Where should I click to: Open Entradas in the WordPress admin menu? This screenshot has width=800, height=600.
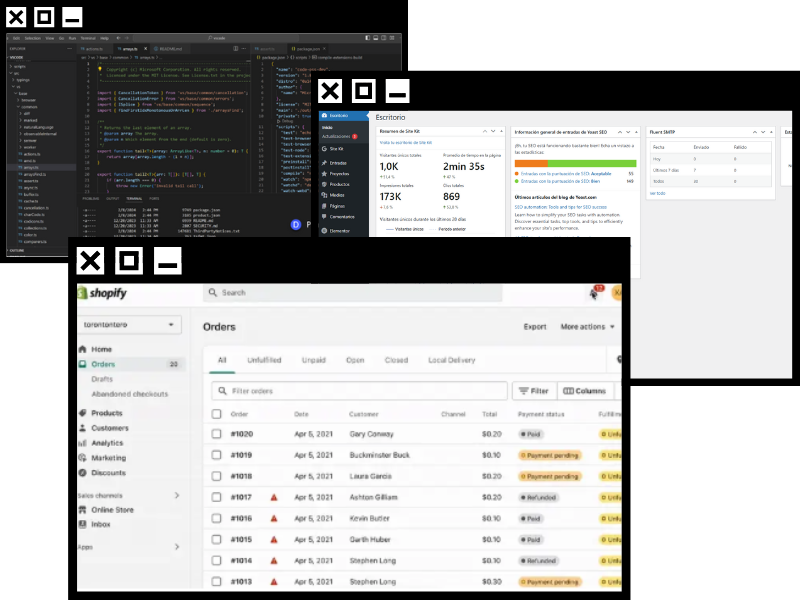click(x=334, y=163)
